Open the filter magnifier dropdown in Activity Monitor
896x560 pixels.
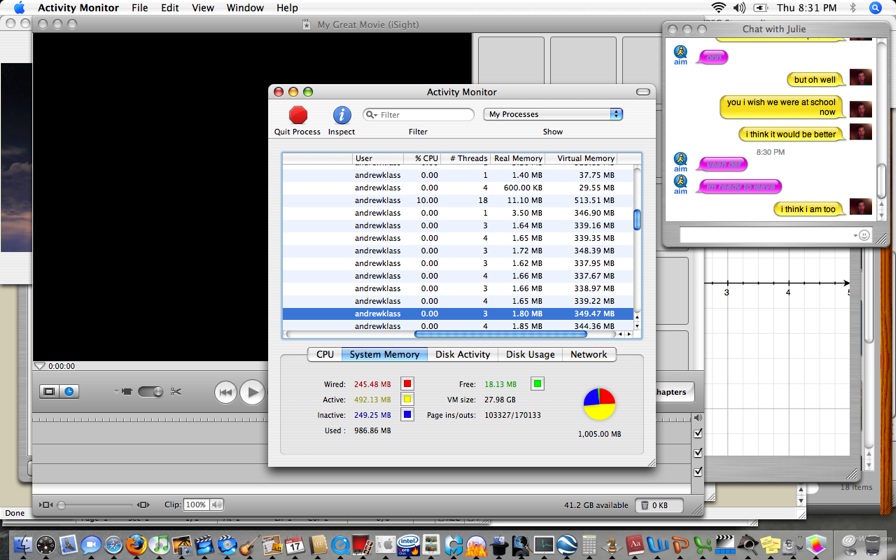tap(371, 115)
